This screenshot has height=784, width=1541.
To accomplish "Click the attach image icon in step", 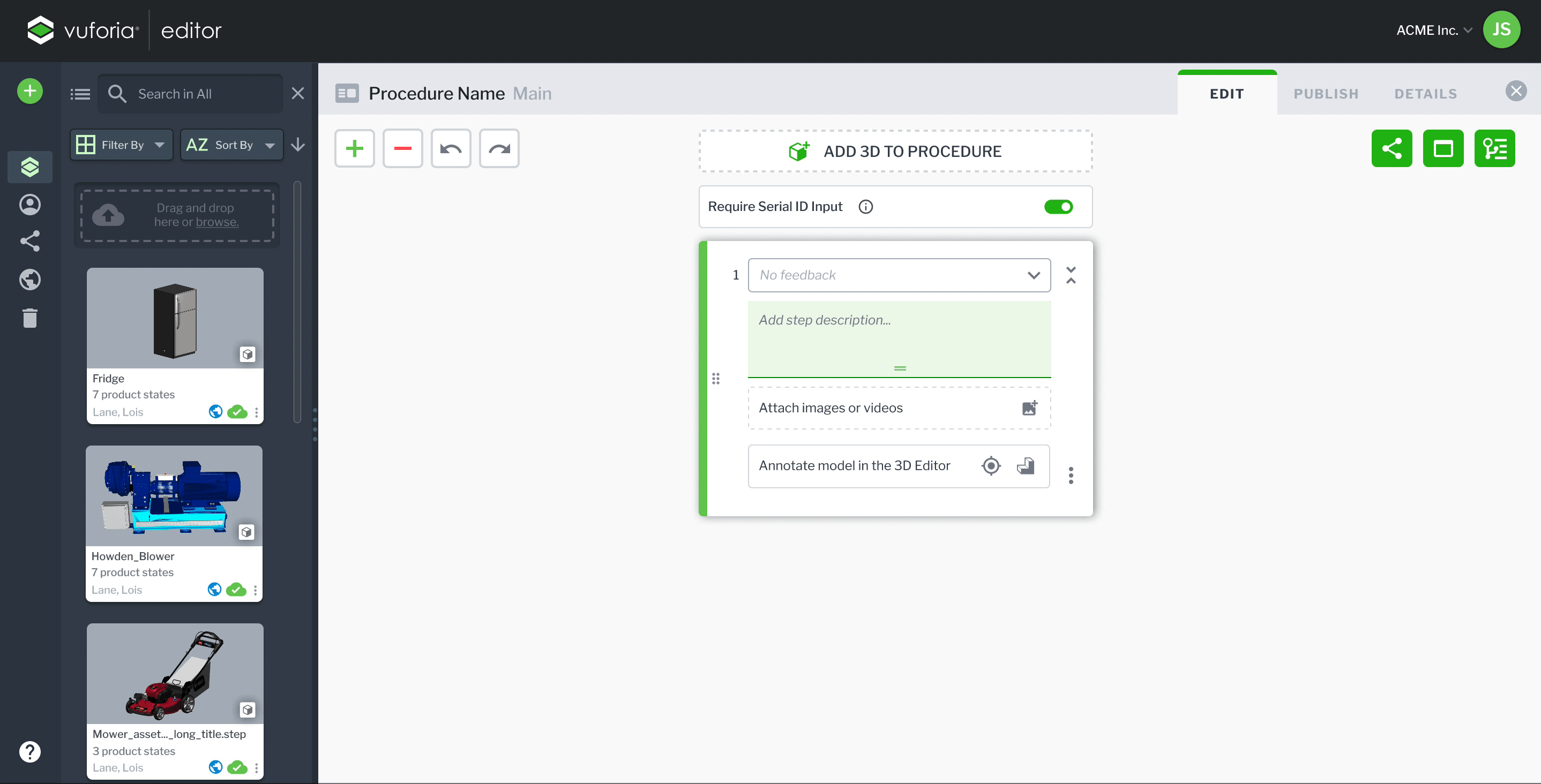I will (x=1029, y=408).
